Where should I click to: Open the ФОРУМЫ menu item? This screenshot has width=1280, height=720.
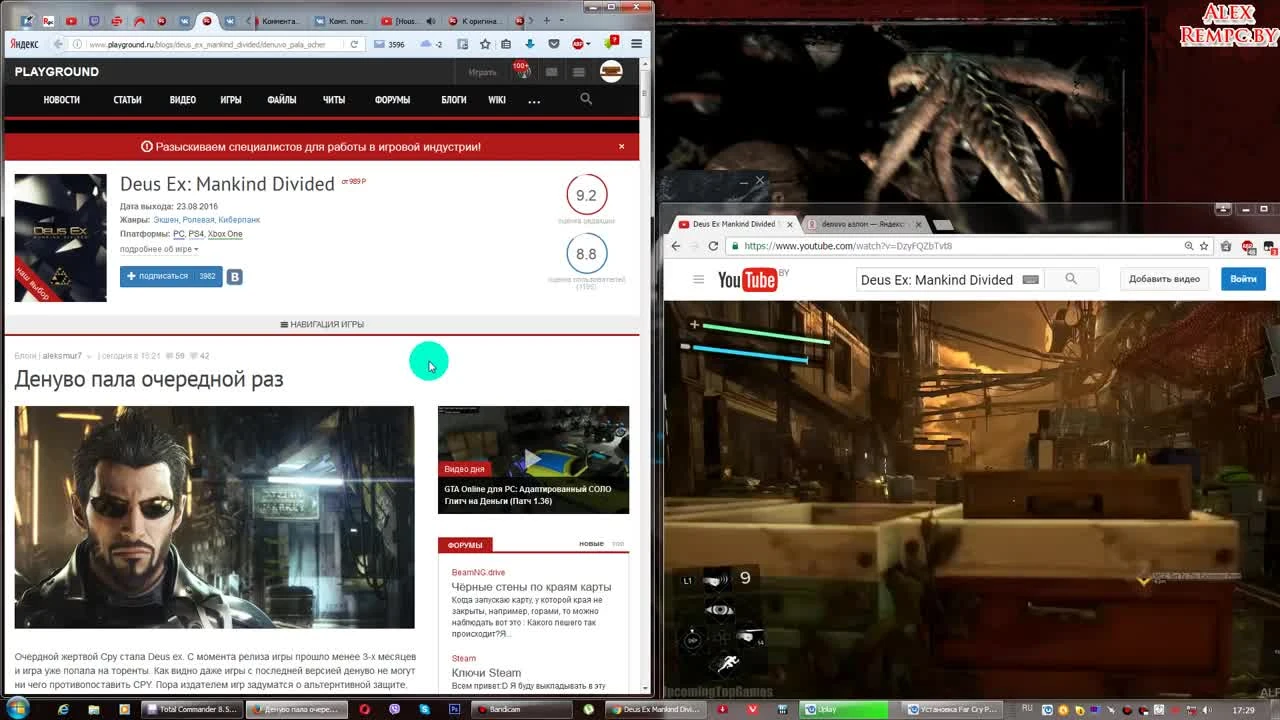[392, 99]
